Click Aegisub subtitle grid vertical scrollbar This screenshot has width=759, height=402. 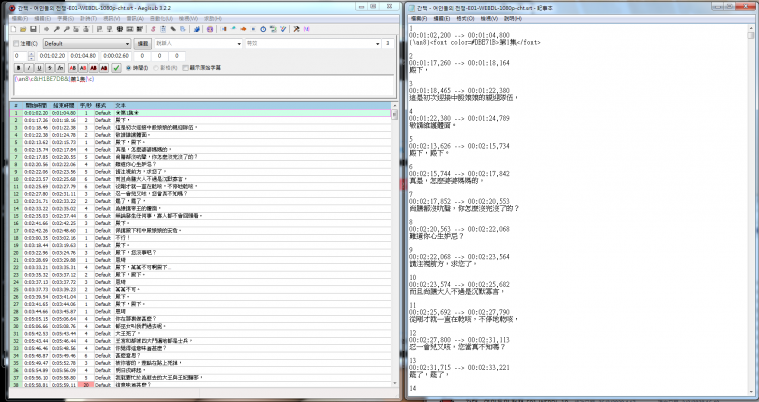[x=395, y=245]
